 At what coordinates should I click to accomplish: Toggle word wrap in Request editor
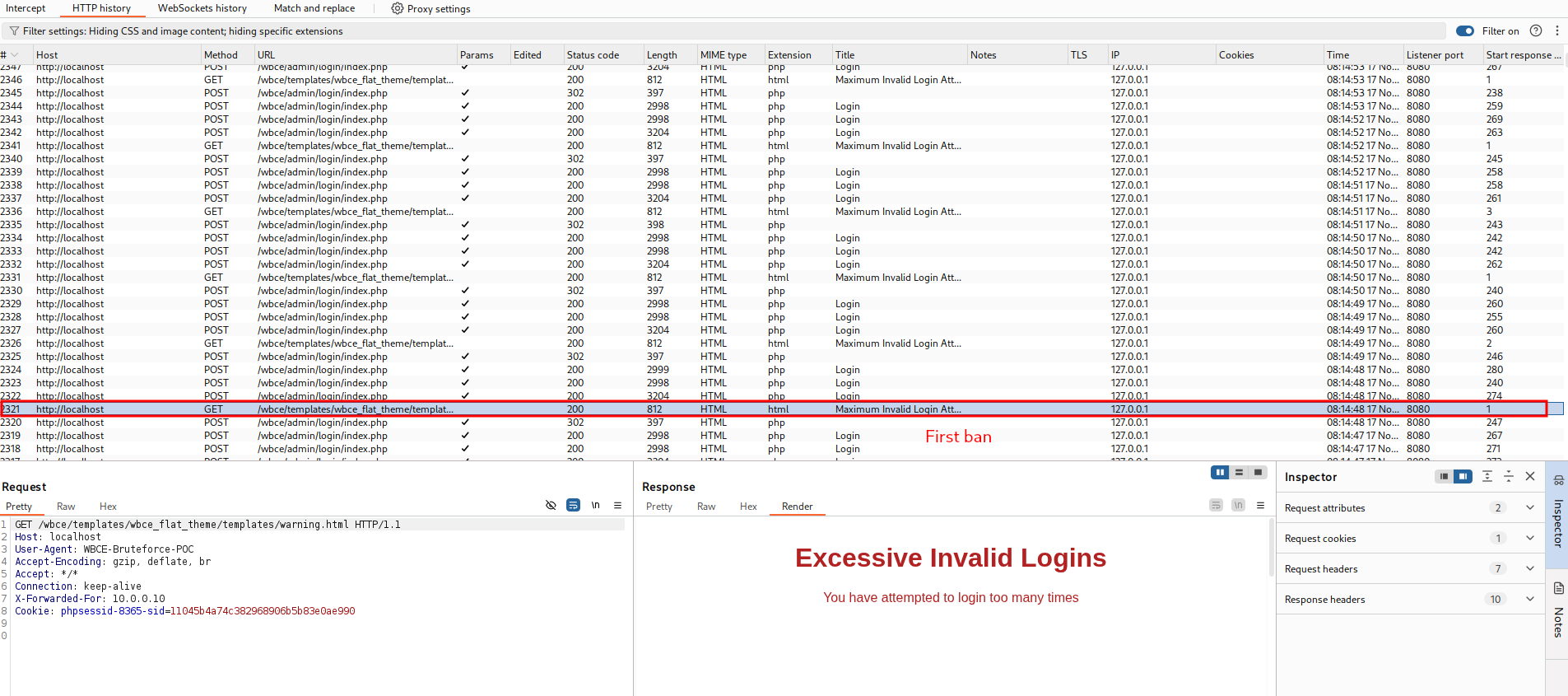(574, 505)
